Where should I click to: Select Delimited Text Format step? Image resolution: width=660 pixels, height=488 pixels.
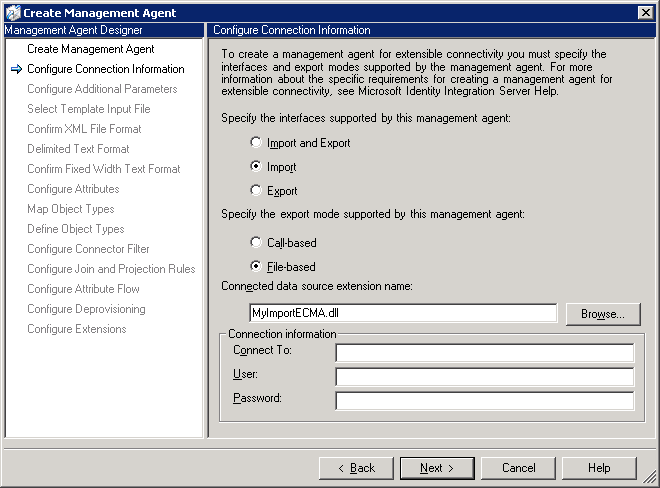[x=78, y=149]
